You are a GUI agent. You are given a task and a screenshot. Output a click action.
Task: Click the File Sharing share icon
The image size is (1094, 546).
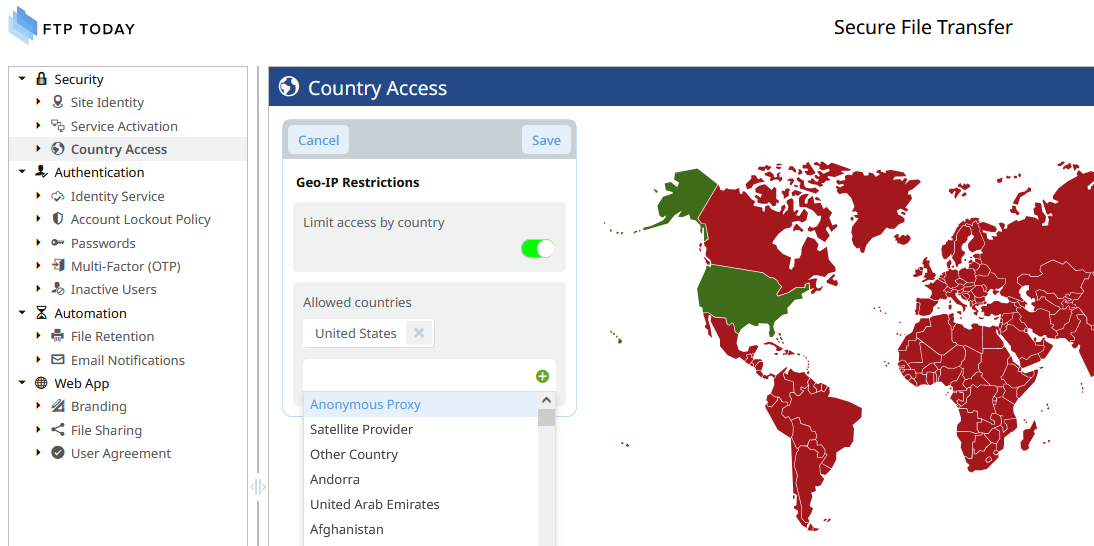point(58,430)
